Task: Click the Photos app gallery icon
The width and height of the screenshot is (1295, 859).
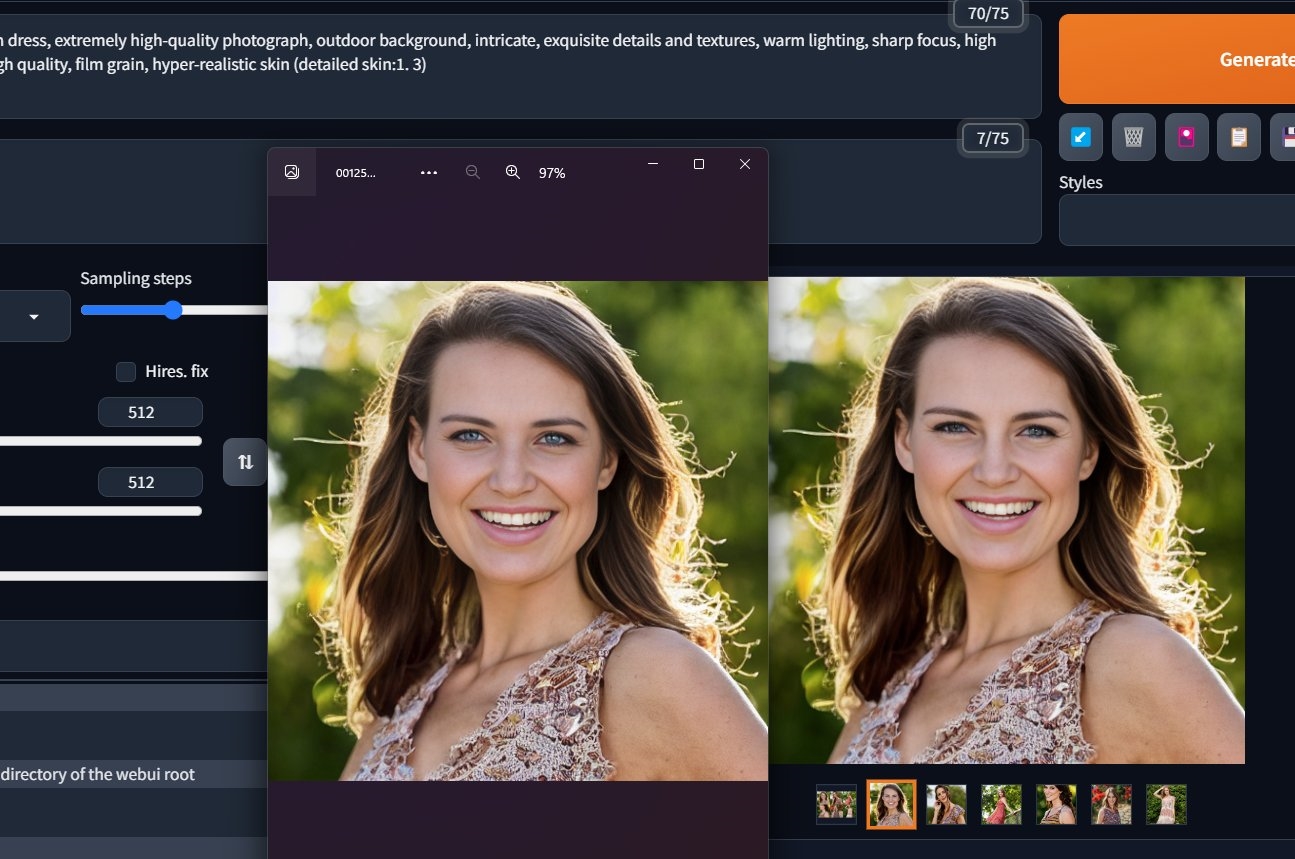Action: 292,172
